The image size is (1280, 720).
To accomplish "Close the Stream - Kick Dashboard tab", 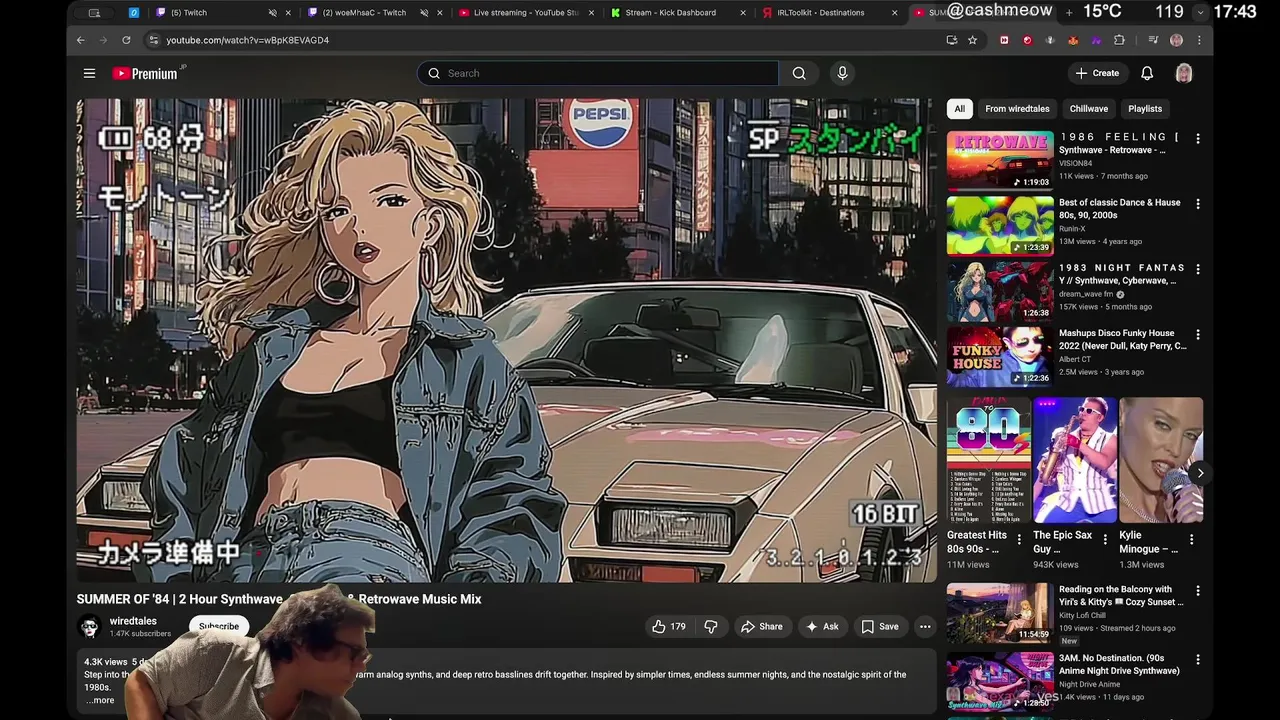I will tap(743, 13).
